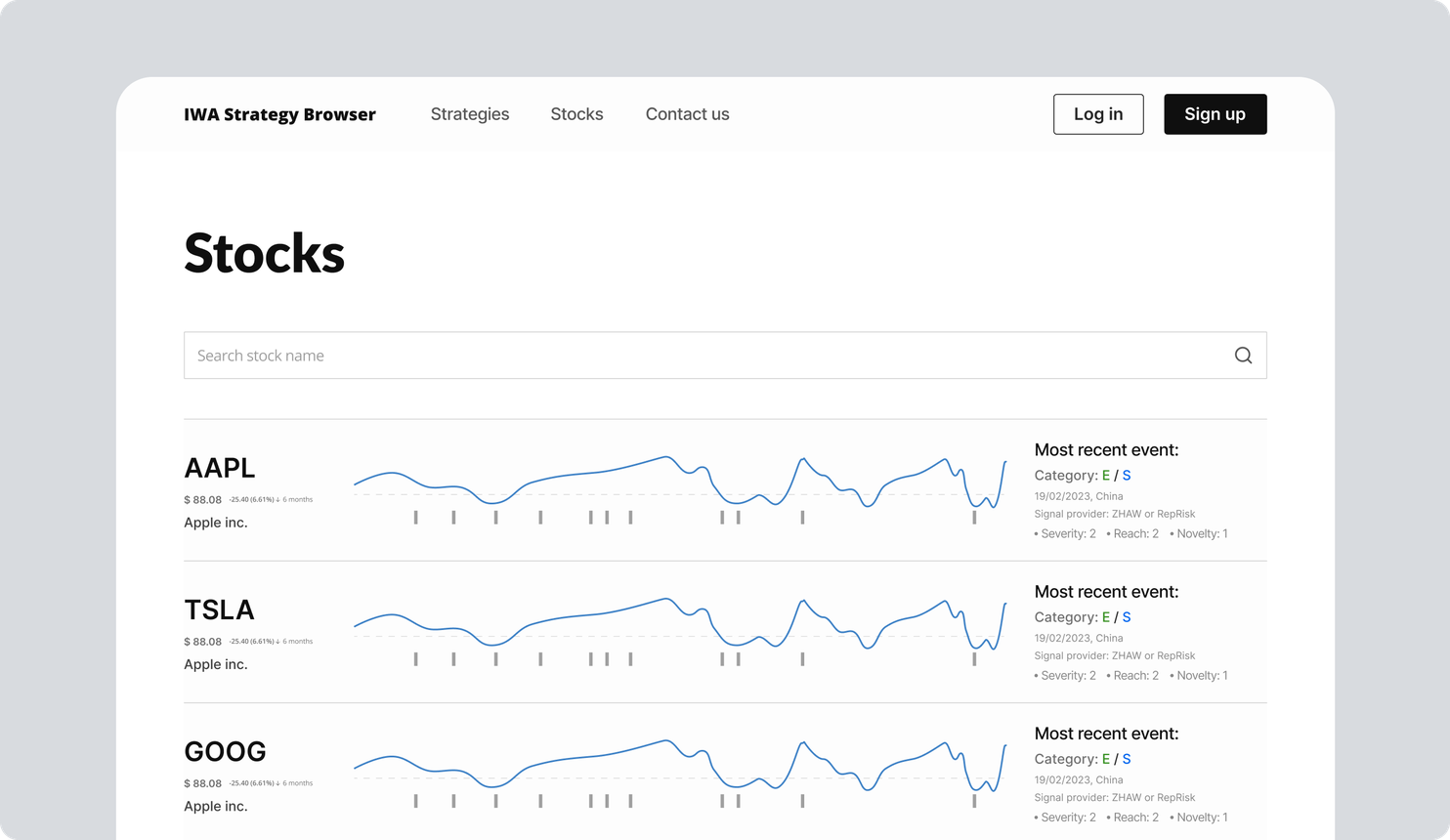Click the Log in button

pyautogui.click(x=1098, y=114)
